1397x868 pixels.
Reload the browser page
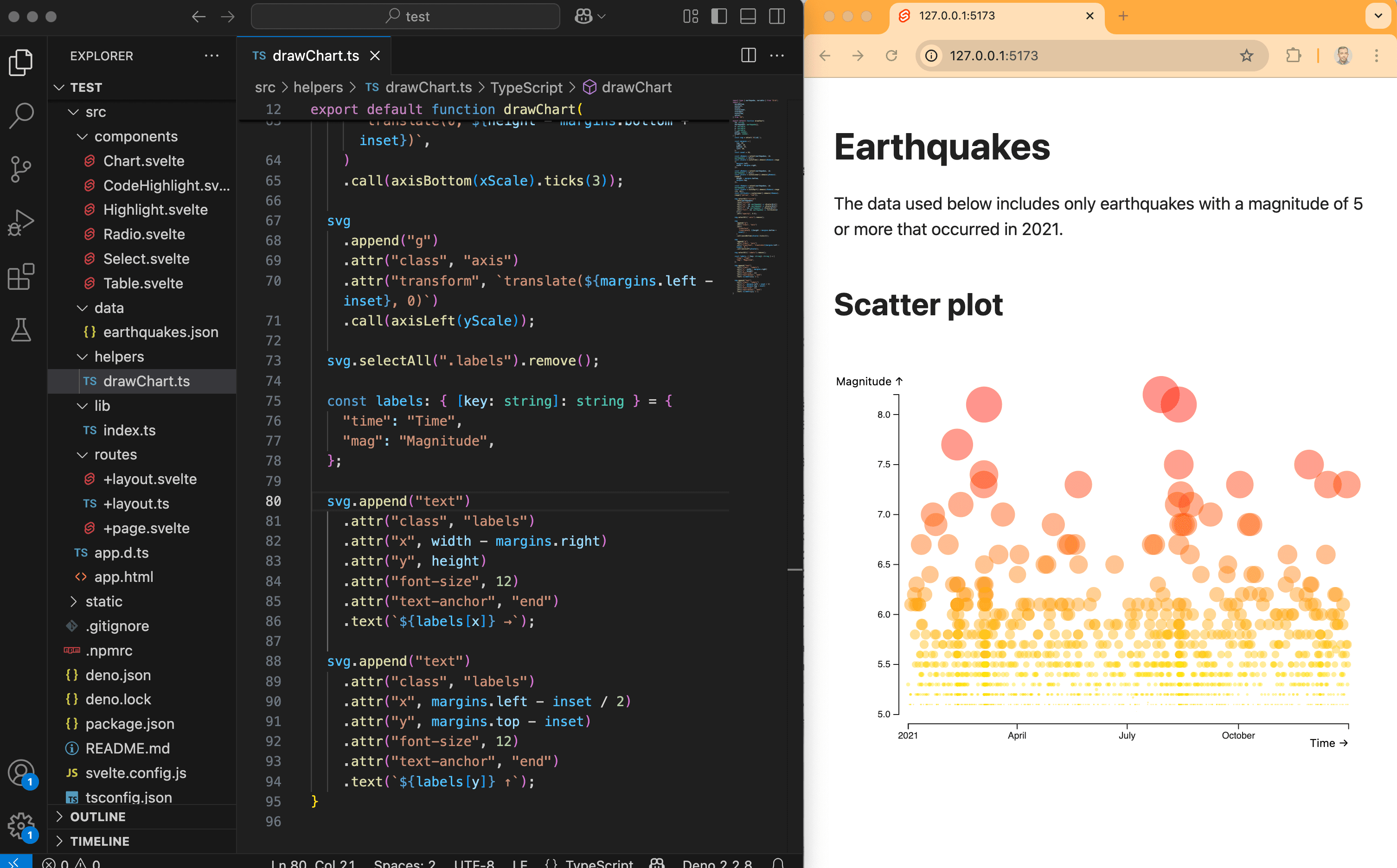pyautogui.click(x=891, y=56)
